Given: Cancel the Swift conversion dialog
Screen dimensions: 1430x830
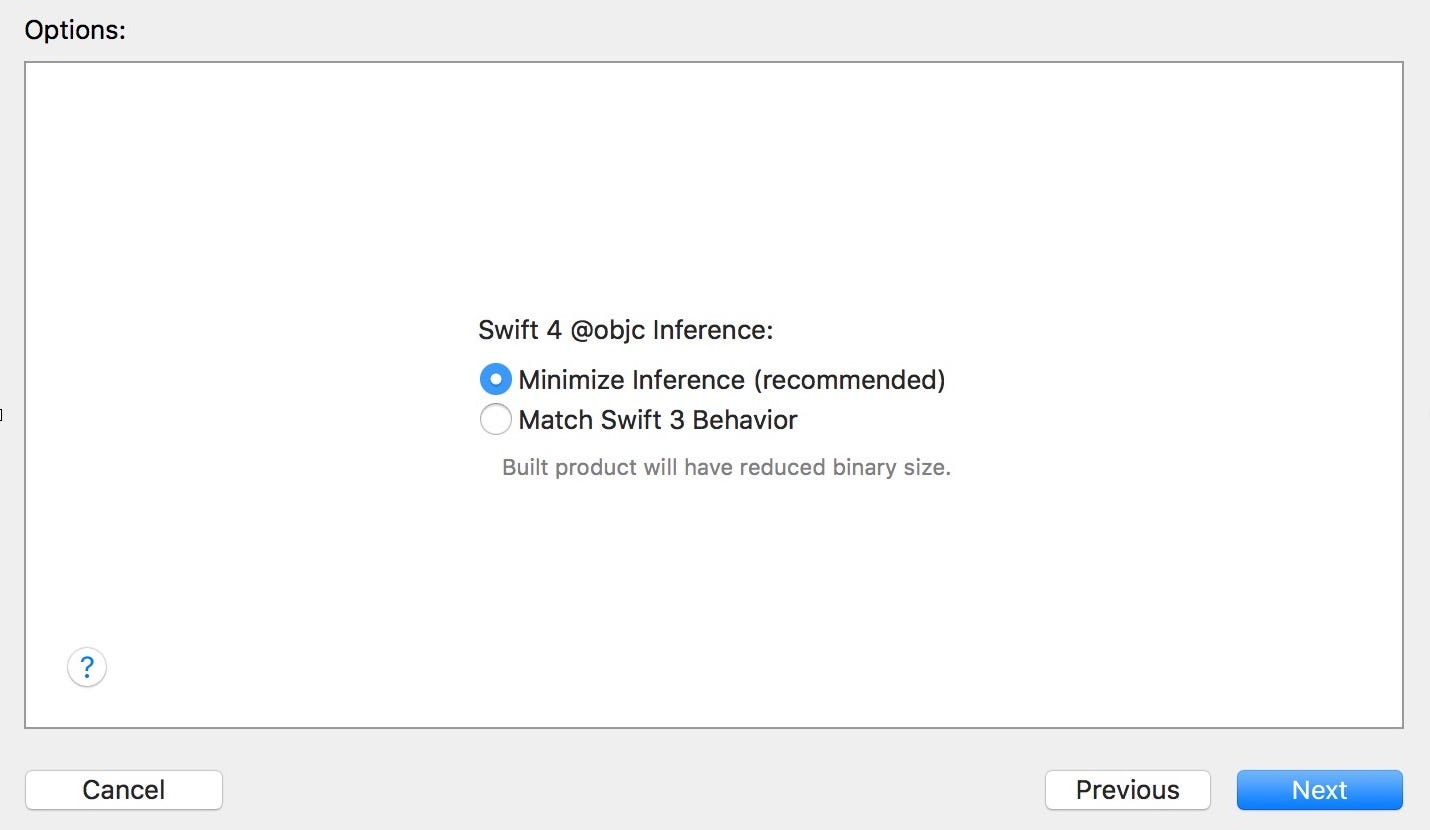Looking at the screenshot, I should [123, 790].
